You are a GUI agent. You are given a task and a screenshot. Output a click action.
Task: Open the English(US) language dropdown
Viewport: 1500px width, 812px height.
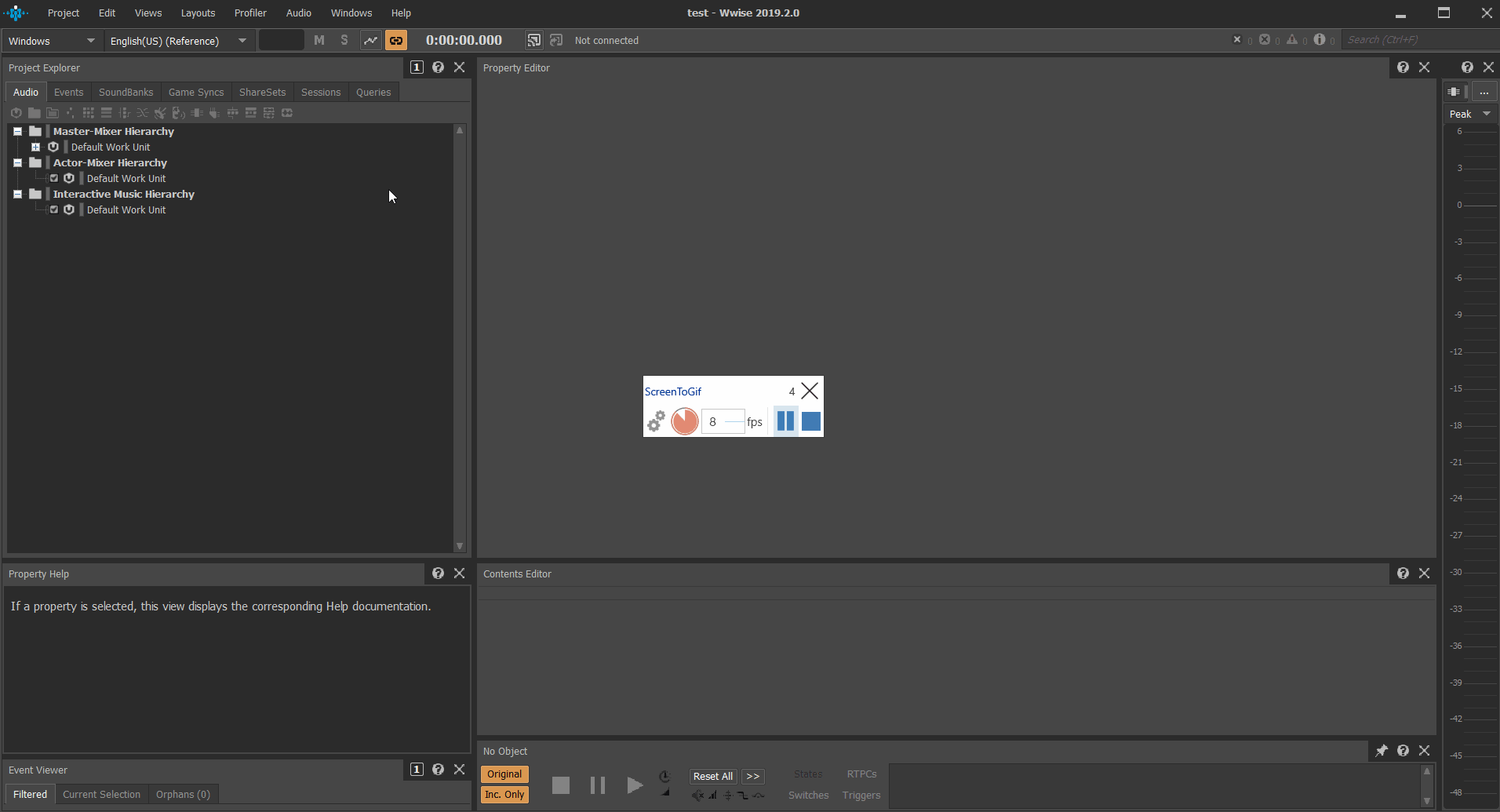[x=179, y=41]
